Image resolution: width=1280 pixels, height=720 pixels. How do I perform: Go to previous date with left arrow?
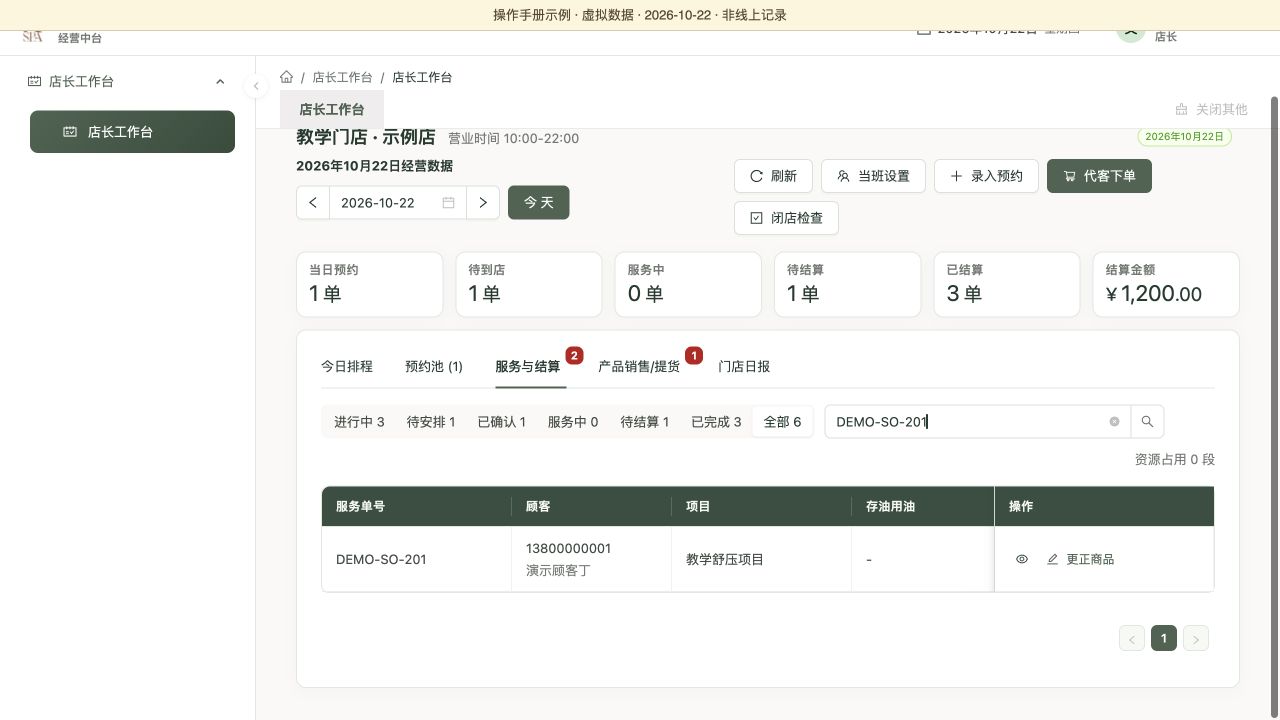point(313,203)
